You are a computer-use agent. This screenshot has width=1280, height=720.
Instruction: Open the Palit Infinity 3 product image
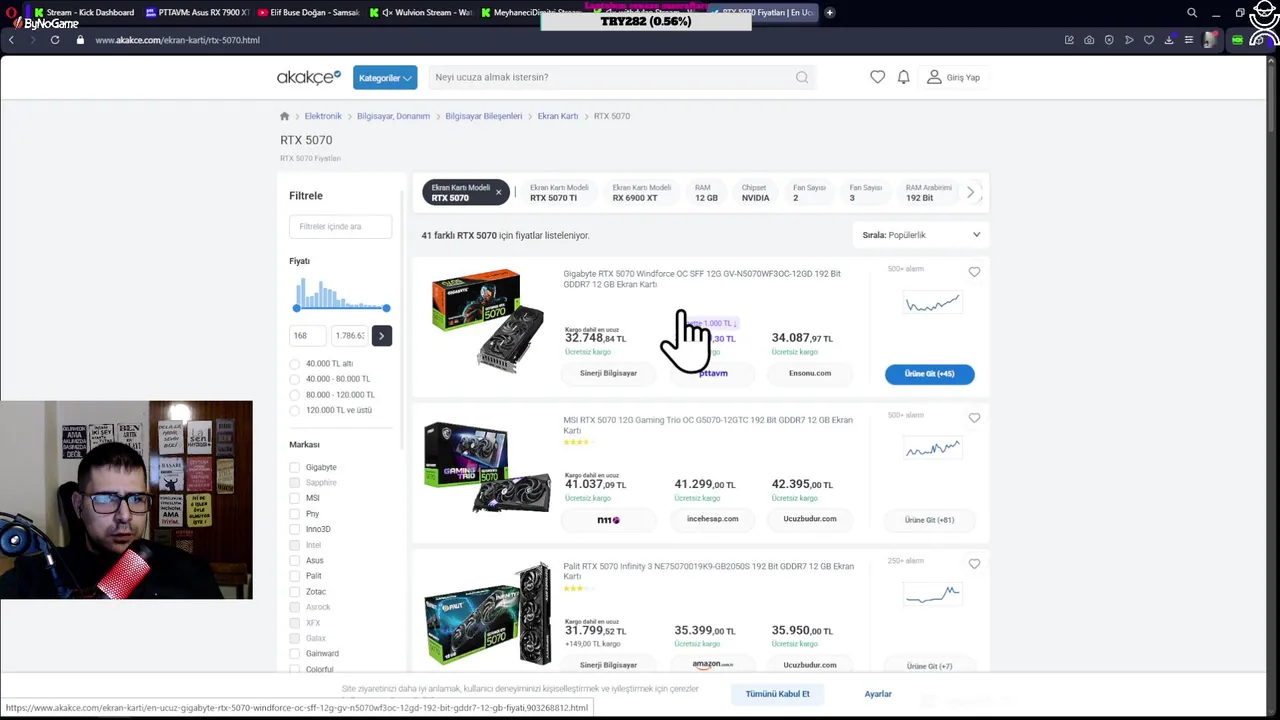488,614
